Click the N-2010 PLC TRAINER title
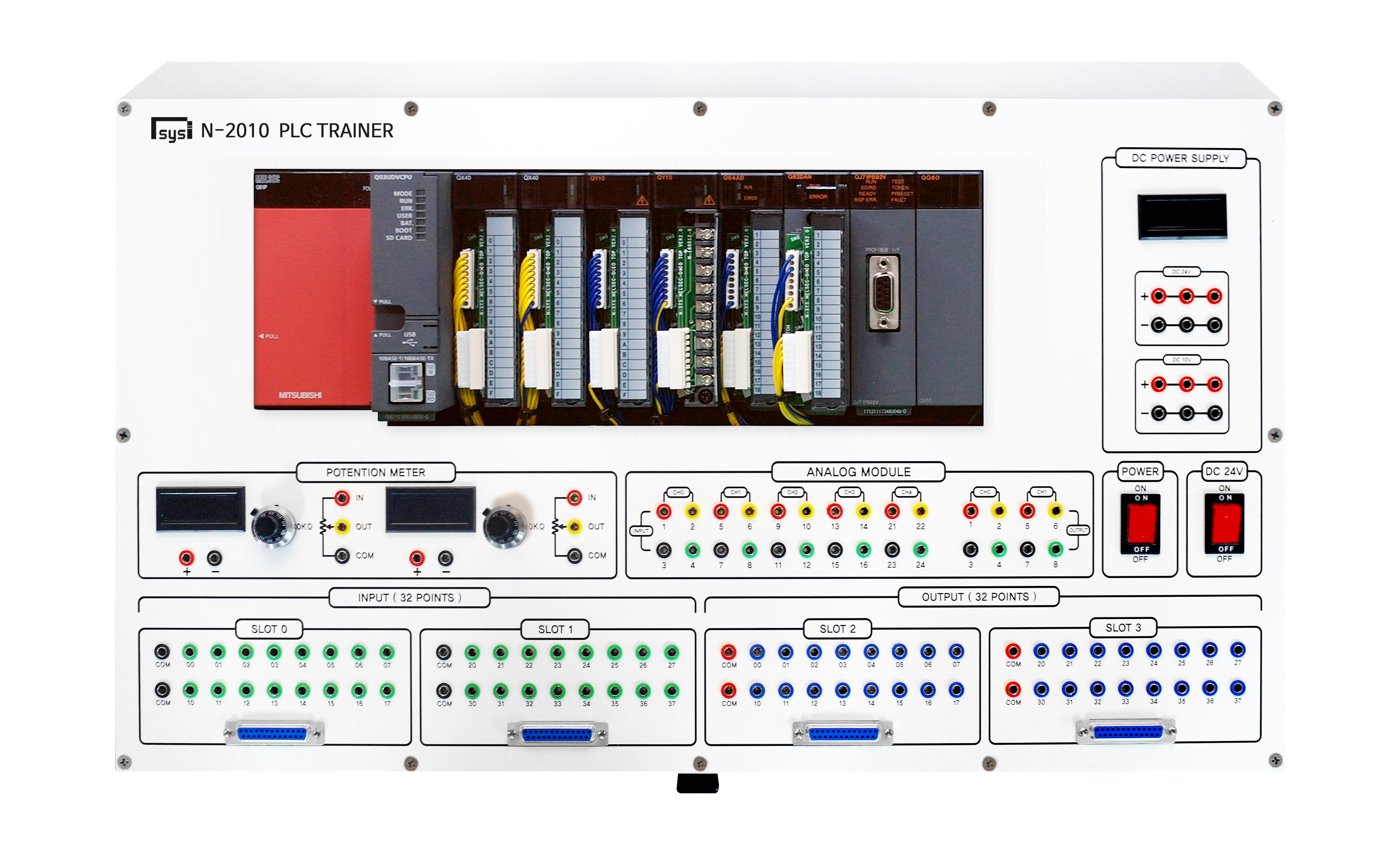 (297, 131)
